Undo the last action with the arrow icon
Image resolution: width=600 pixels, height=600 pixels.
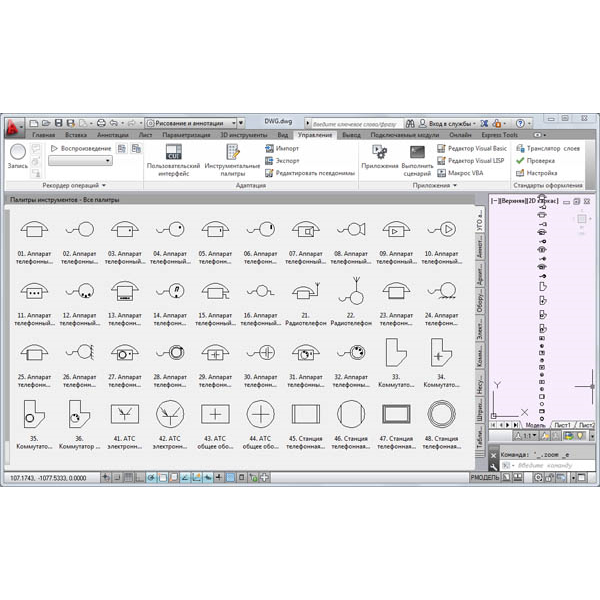pos(113,123)
